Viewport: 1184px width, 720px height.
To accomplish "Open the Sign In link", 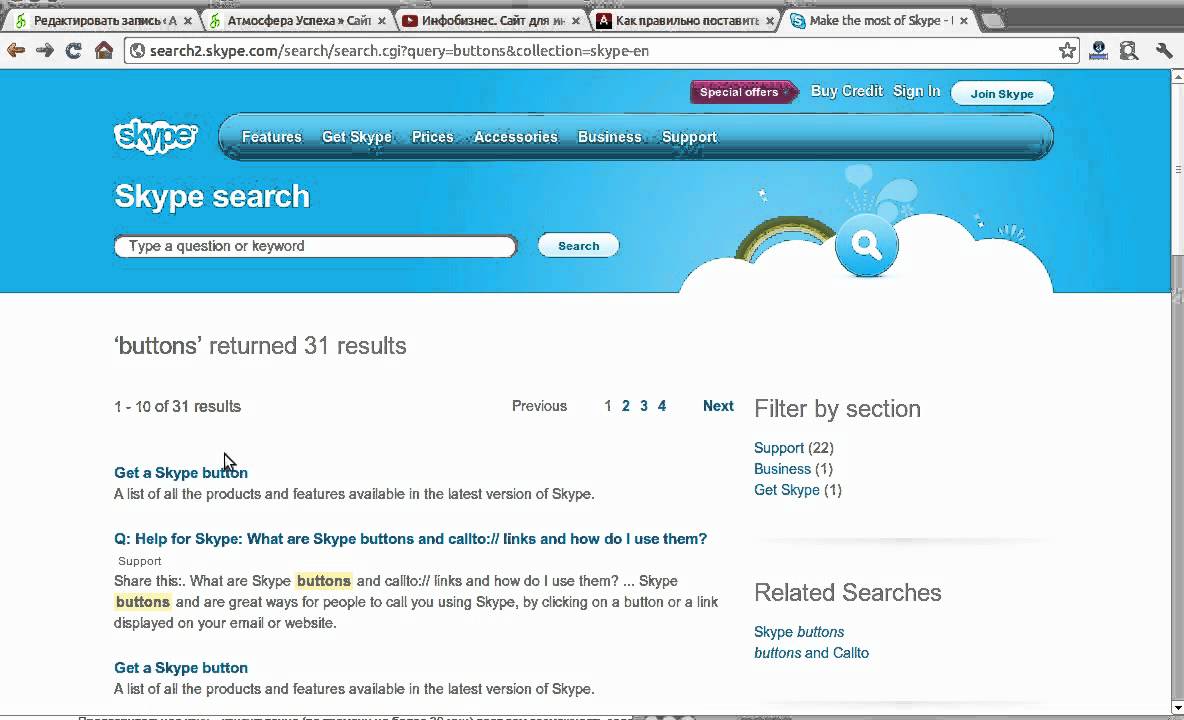I will pyautogui.click(x=917, y=91).
